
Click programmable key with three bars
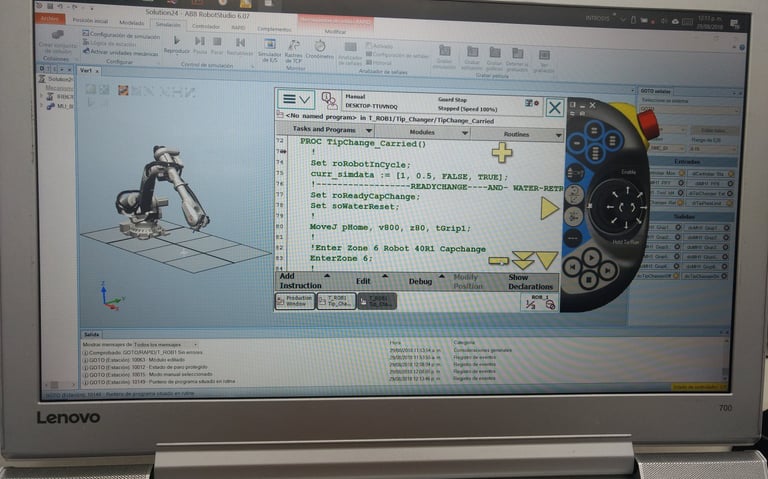click(612, 142)
